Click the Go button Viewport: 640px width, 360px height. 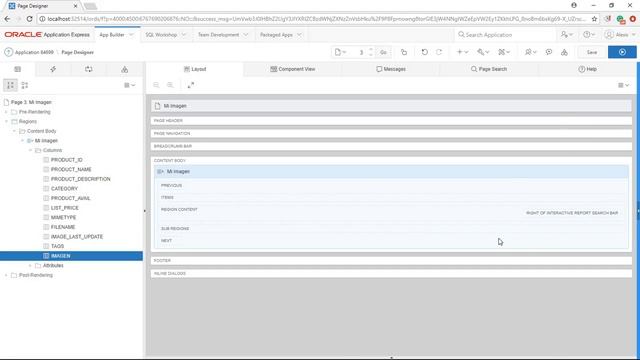tap(383, 52)
